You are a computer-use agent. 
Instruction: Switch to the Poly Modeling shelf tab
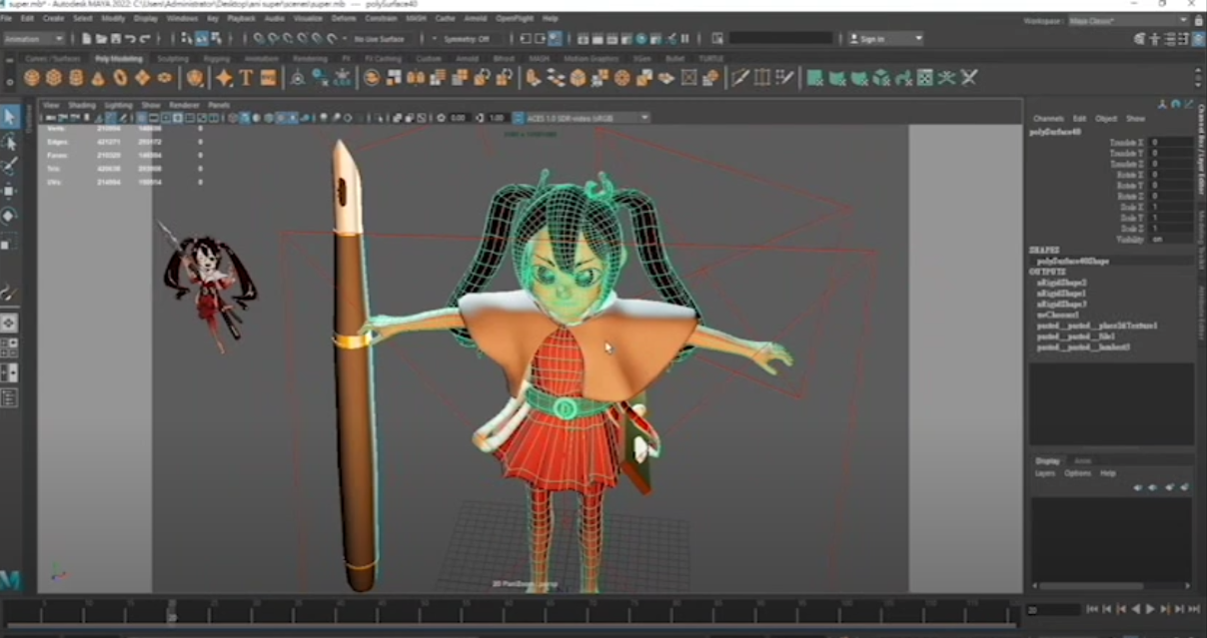[x=118, y=59]
